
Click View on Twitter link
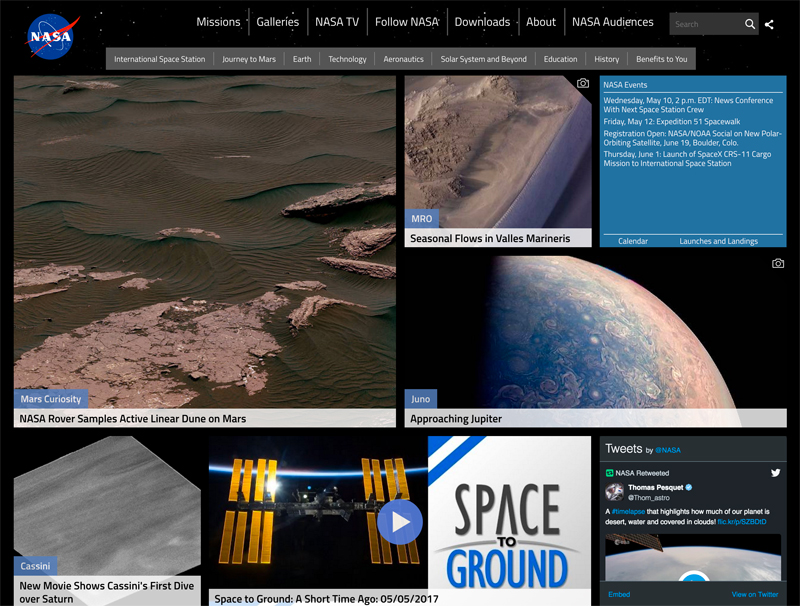[x=755, y=594]
